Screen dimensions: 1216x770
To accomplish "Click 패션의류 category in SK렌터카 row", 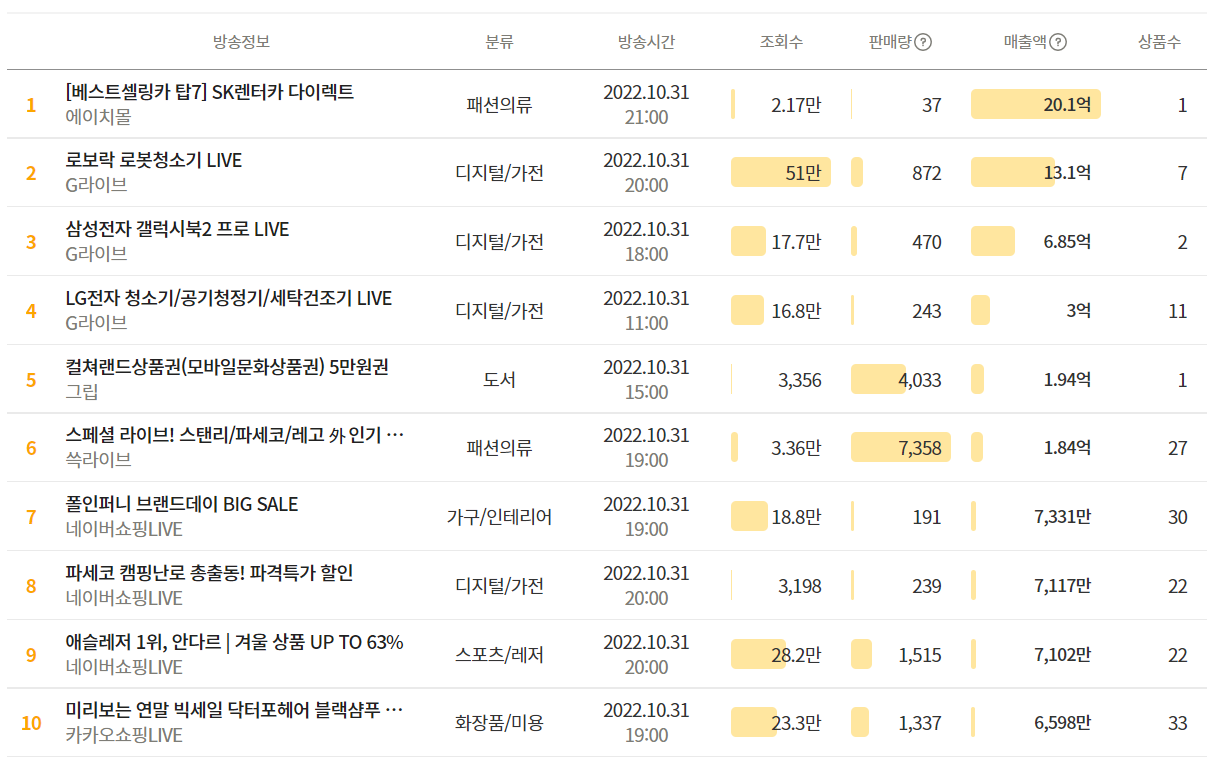I will point(499,104).
